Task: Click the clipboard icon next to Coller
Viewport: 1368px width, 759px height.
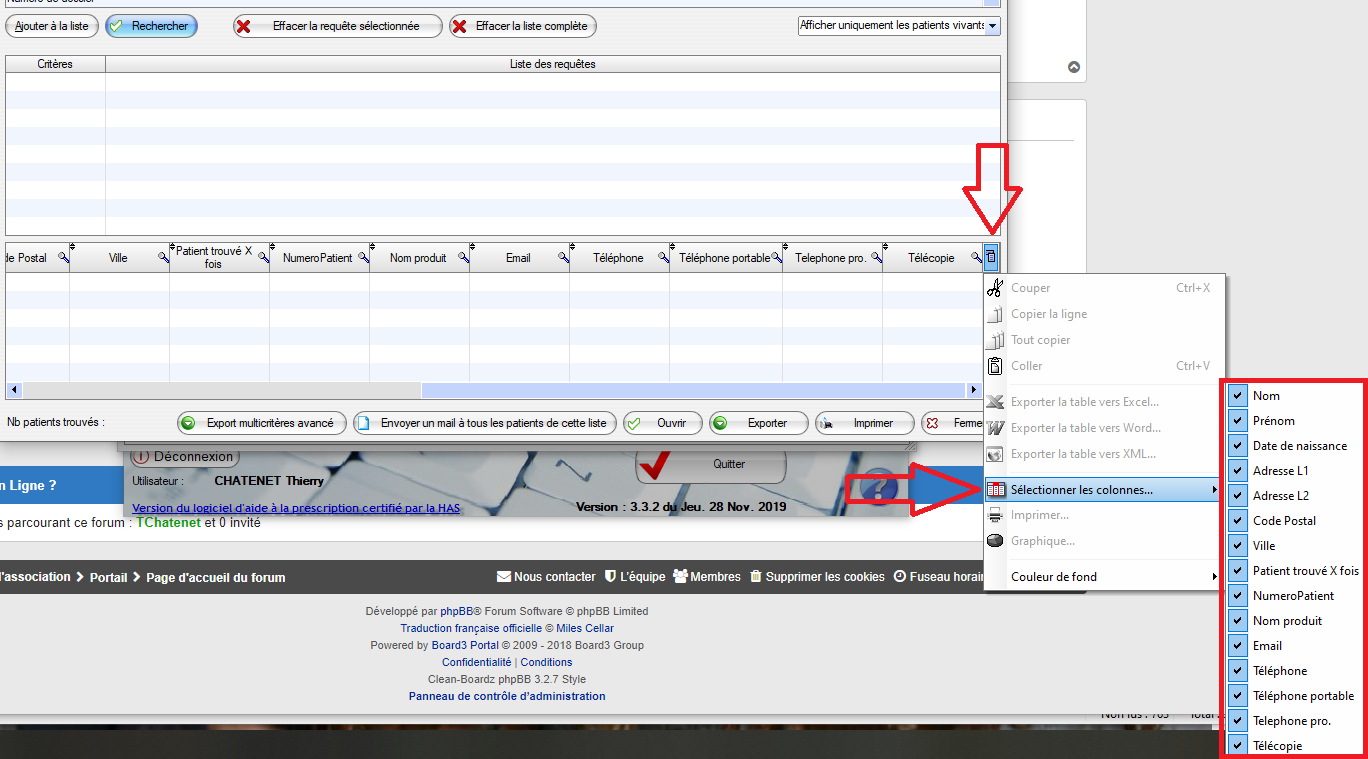Action: (x=995, y=366)
